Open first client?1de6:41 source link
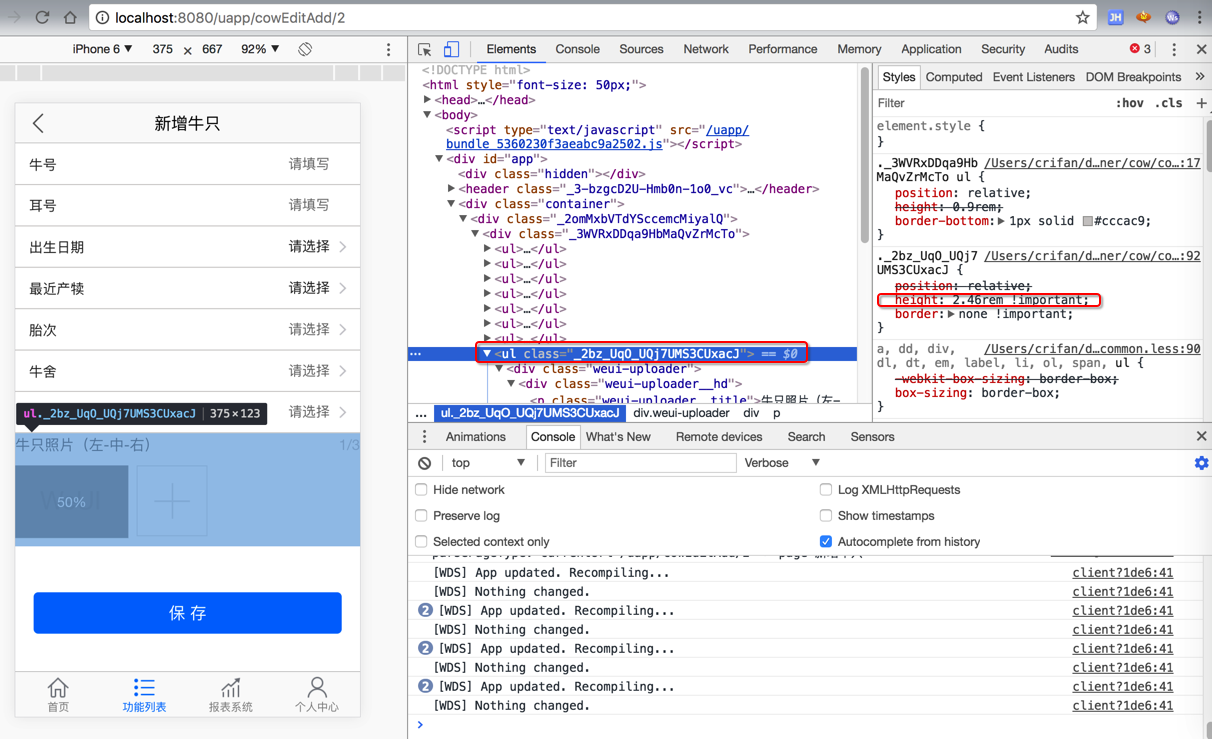The width and height of the screenshot is (1212, 740). pos(1122,573)
